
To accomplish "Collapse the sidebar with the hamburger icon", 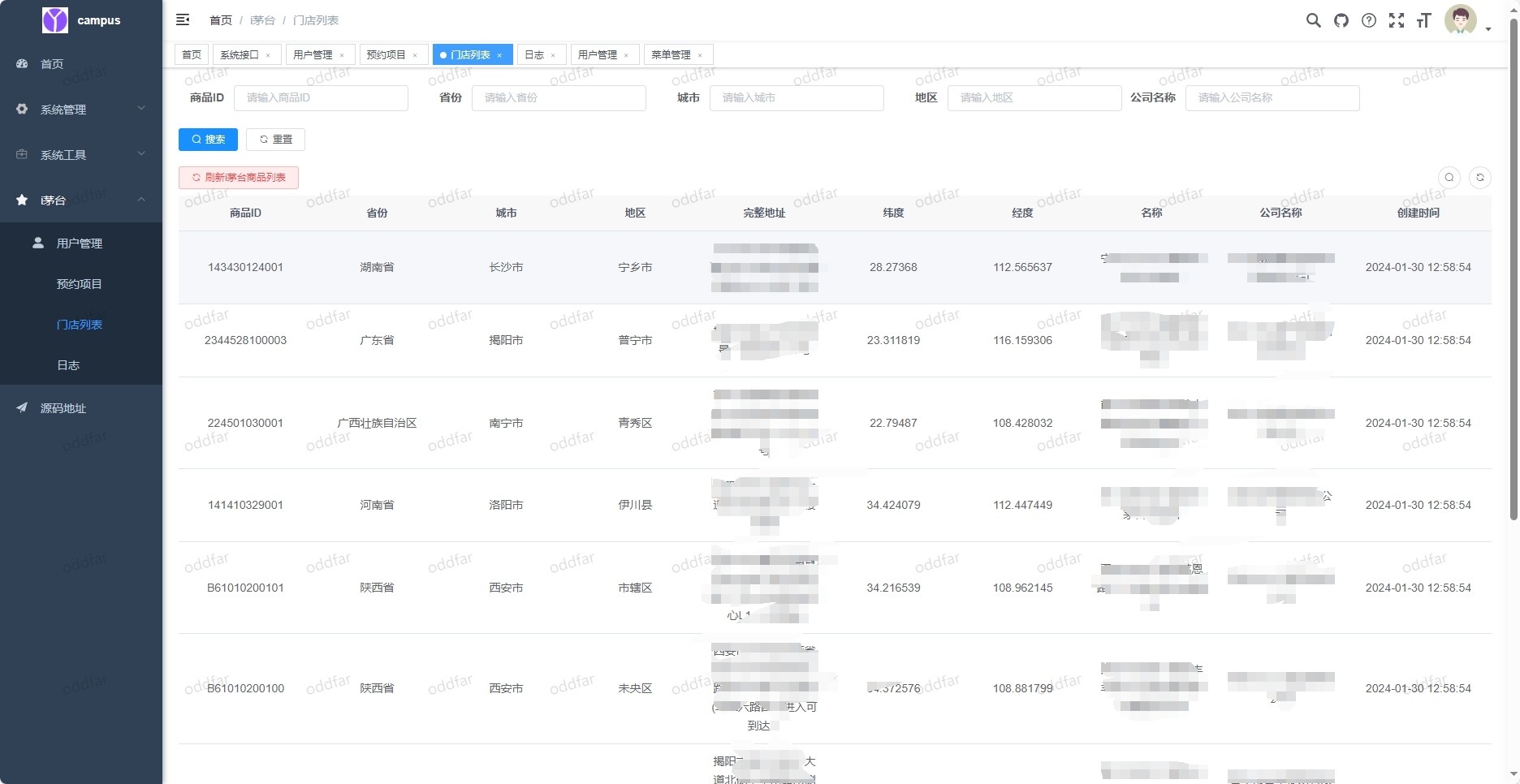I will coord(183,19).
